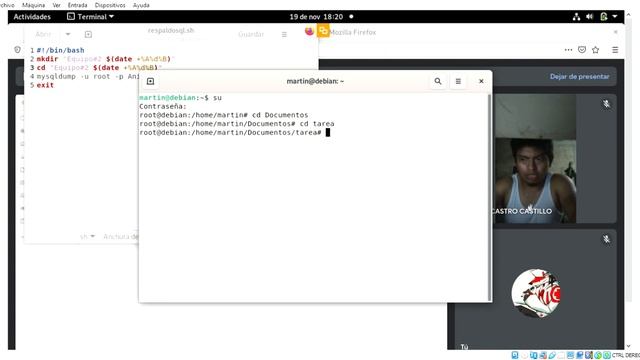This screenshot has height=360, width=640.
Task: Open the sh language dropdown in editor status bar
Action: coord(87,236)
